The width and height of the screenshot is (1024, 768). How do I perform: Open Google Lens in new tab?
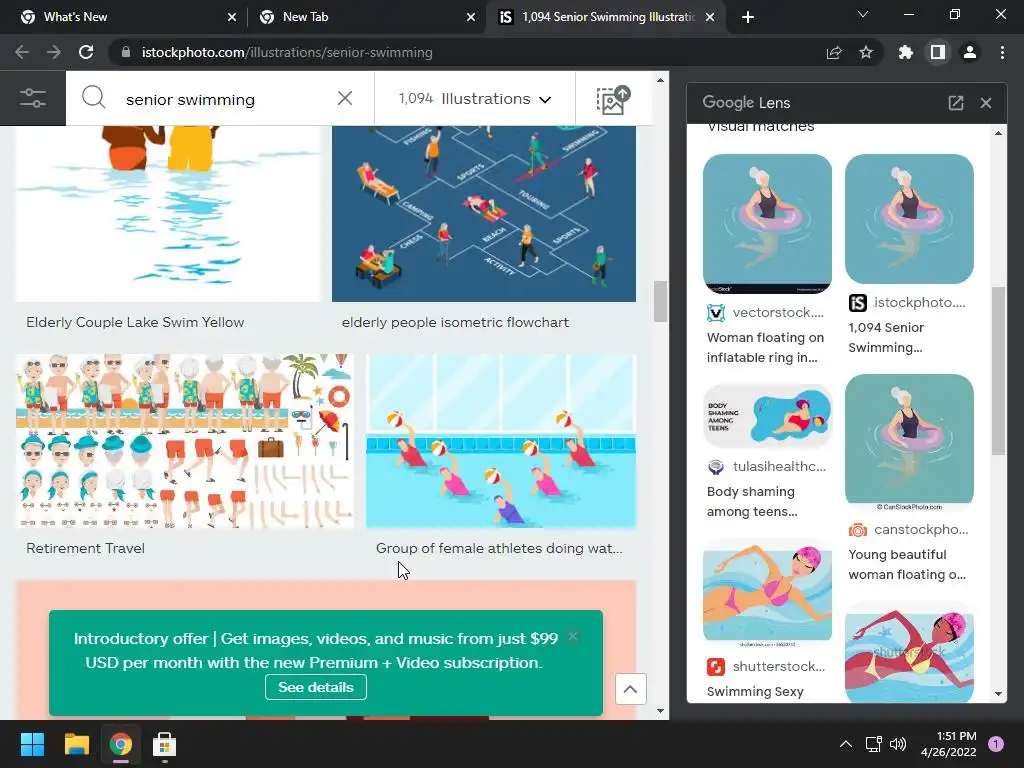(x=956, y=103)
